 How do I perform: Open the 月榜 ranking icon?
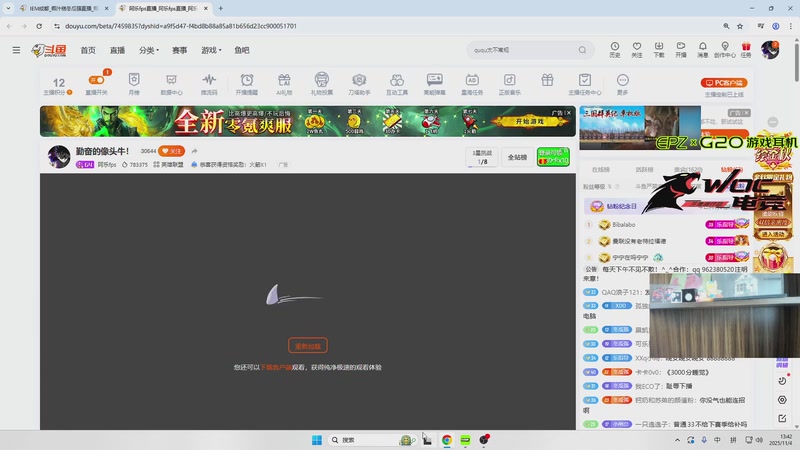[134, 84]
